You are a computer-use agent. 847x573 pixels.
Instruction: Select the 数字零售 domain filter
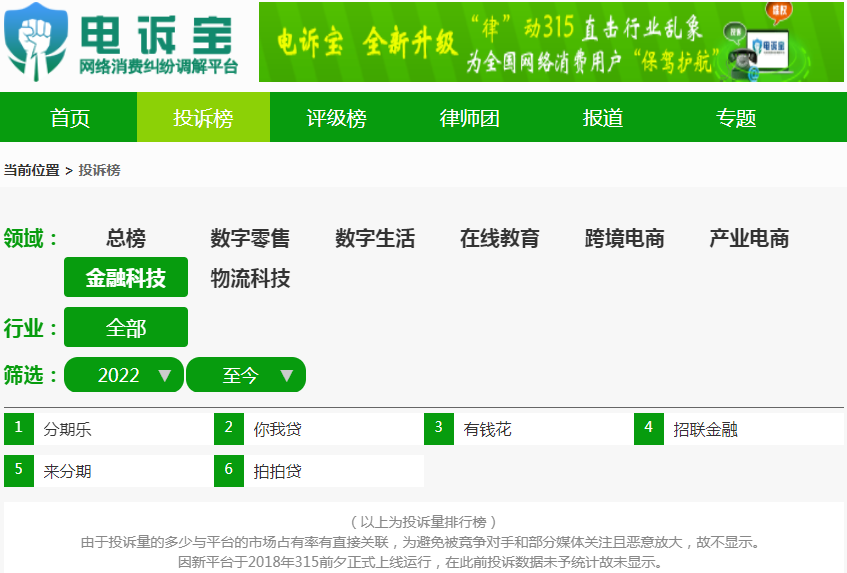pyautogui.click(x=250, y=238)
